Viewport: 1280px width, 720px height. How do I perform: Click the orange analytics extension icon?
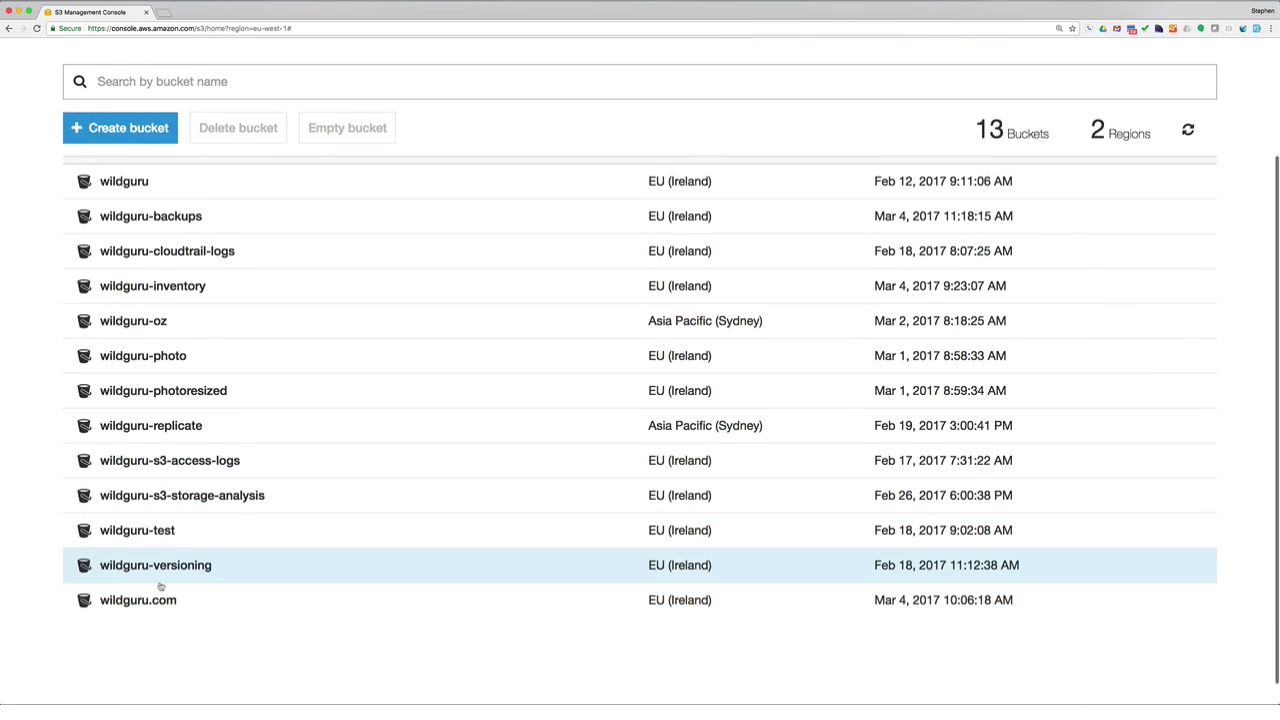[x=1173, y=28]
